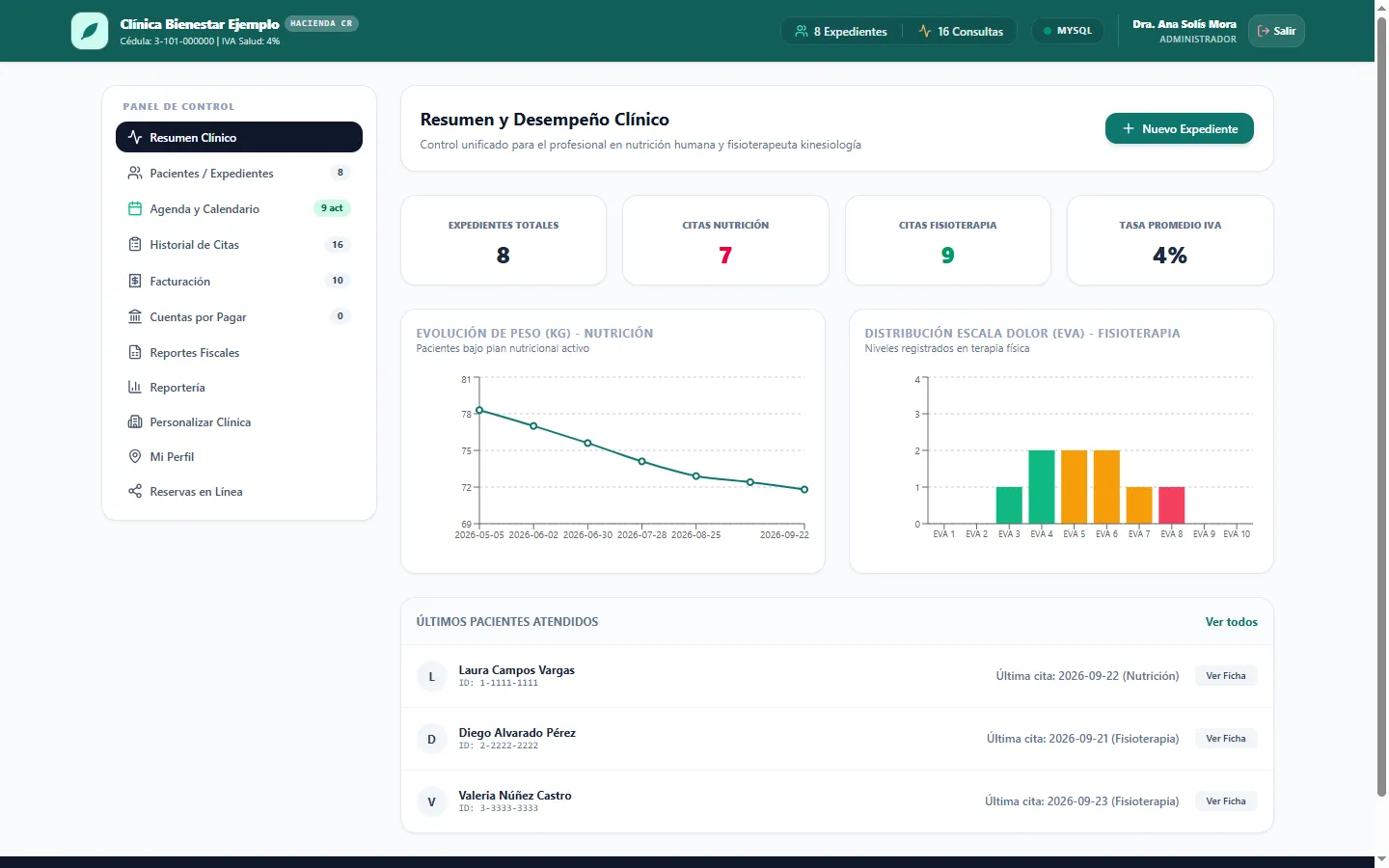Screen dimensions: 1389x868
Task: Open Historial de Citas
Action: 239,244
